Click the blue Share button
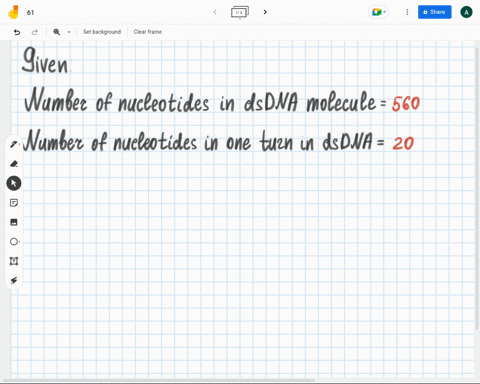Image resolution: width=480 pixels, height=384 pixels. [435, 12]
